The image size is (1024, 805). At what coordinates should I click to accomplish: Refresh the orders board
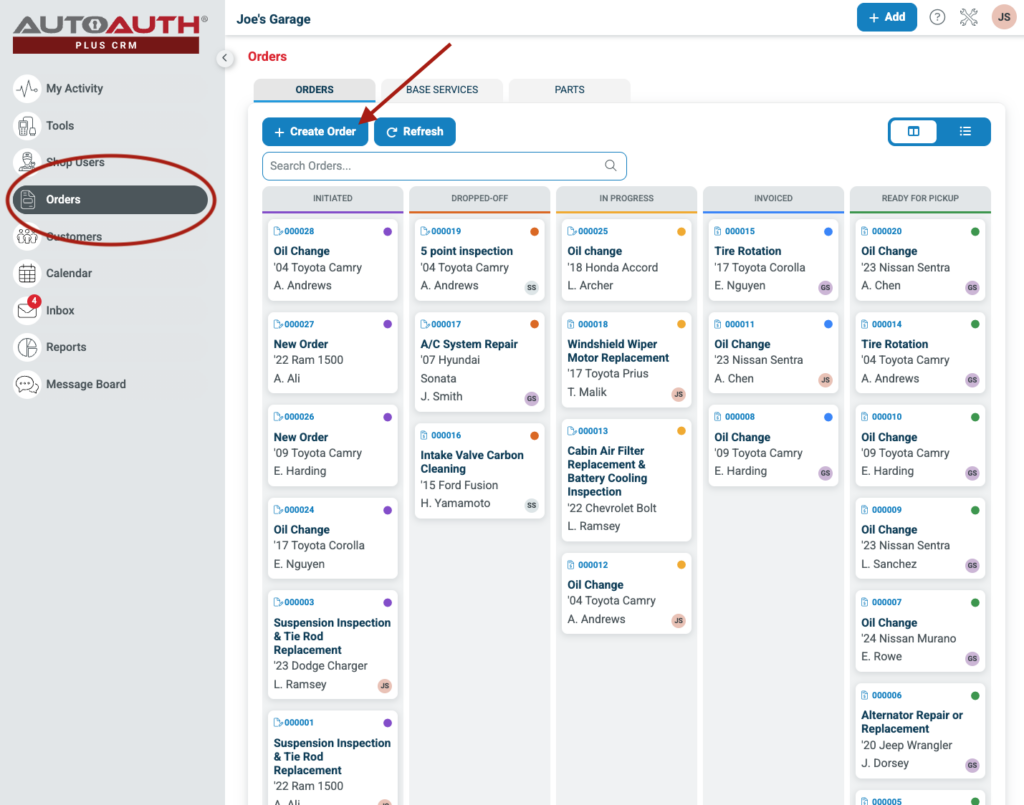pyautogui.click(x=414, y=131)
